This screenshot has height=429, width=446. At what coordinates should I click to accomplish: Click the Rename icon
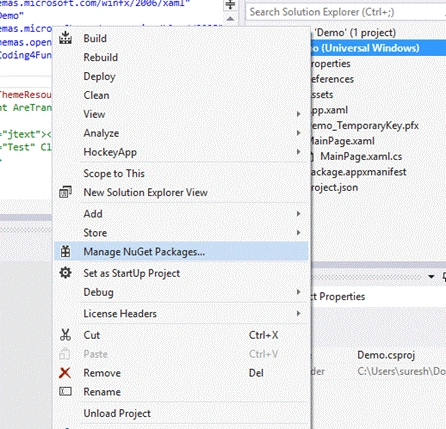(x=65, y=391)
